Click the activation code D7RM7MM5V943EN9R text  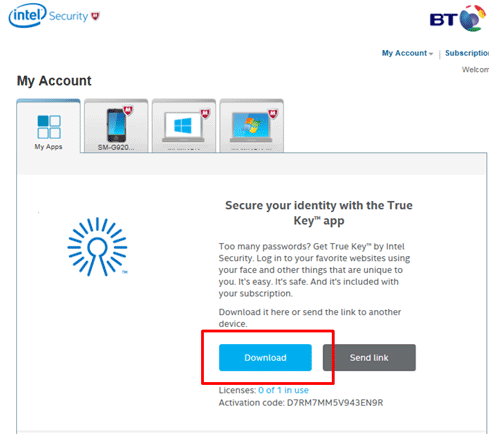pyautogui.click(x=335, y=403)
